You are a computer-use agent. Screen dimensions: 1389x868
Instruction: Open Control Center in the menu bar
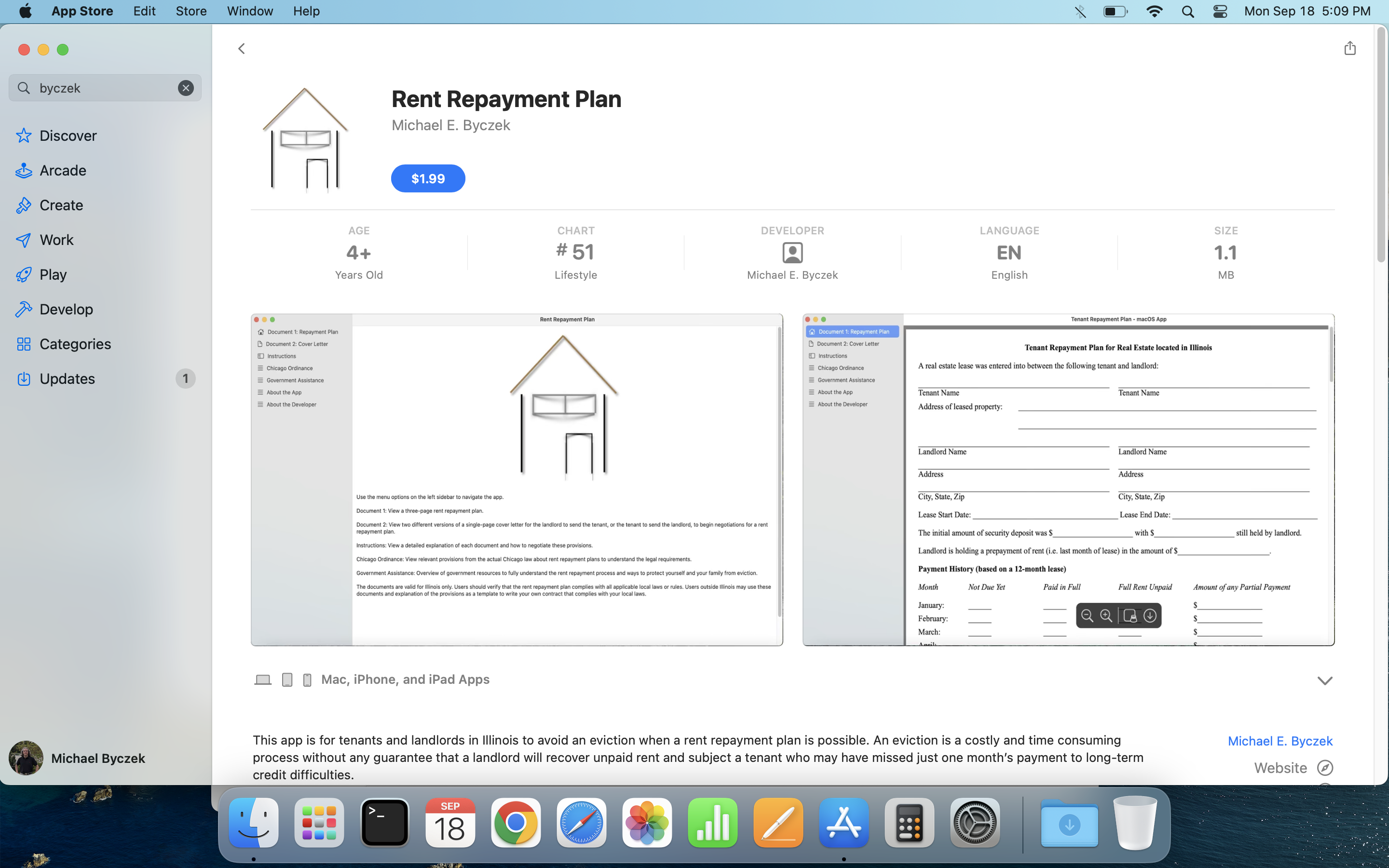point(1220,12)
